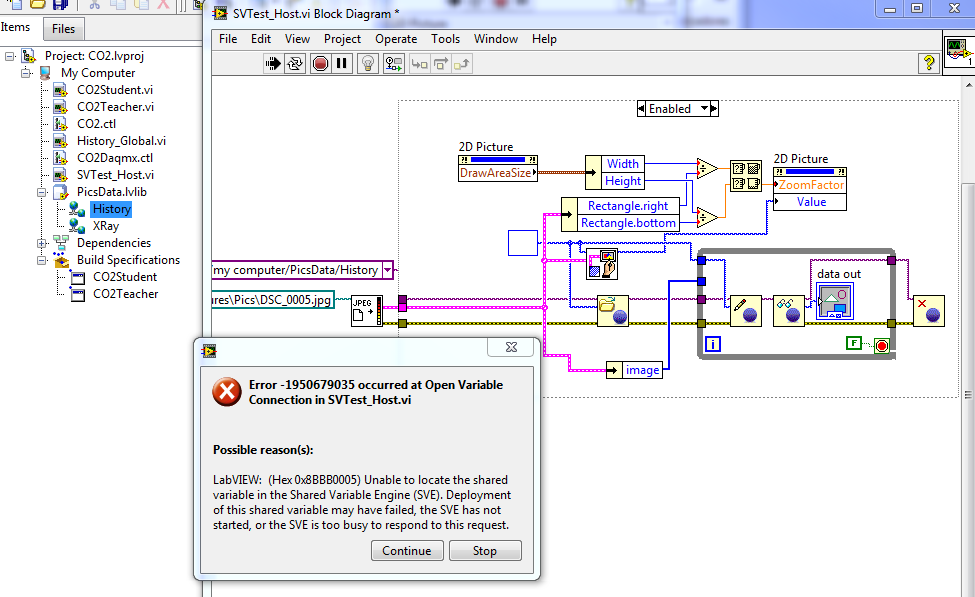This screenshot has height=597, width=975.
Task: Click the DSC_0005.jpg file path constant
Action: (x=272, y=300)
